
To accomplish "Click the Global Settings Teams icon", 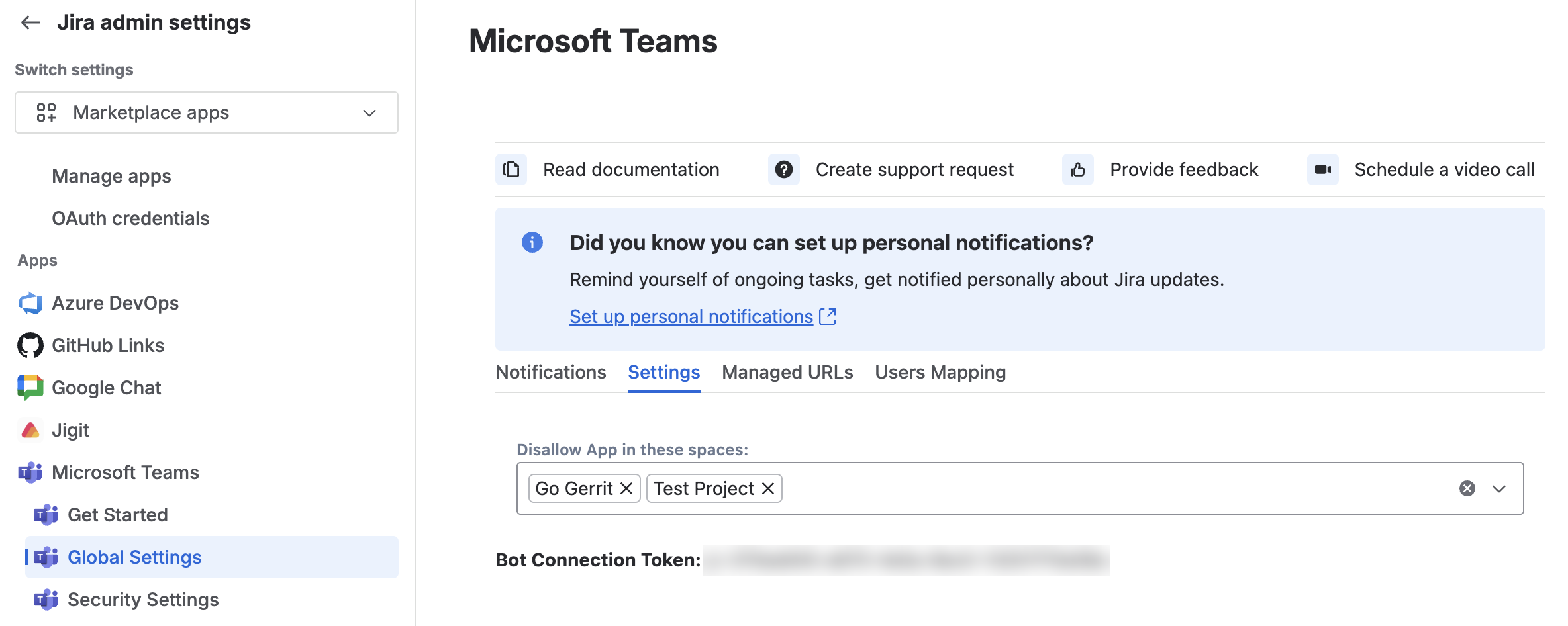I will click(46, 557).
